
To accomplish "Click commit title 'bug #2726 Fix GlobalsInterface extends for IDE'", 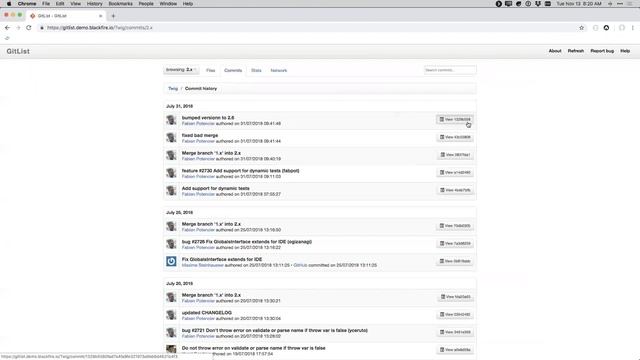I will [247, 242].
